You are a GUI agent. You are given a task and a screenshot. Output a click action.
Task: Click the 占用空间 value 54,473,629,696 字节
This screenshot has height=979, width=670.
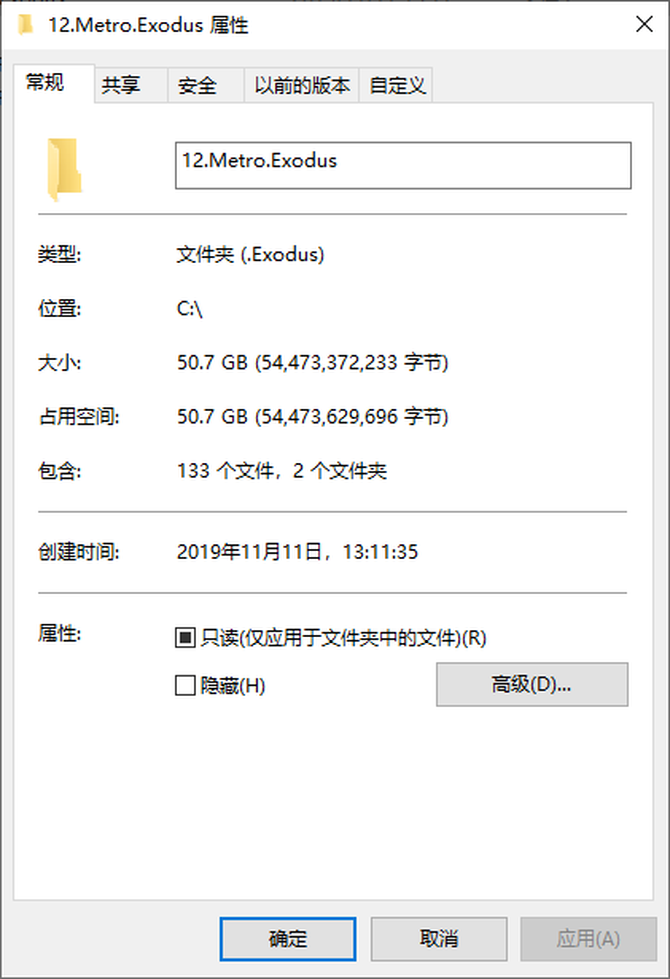352,416
